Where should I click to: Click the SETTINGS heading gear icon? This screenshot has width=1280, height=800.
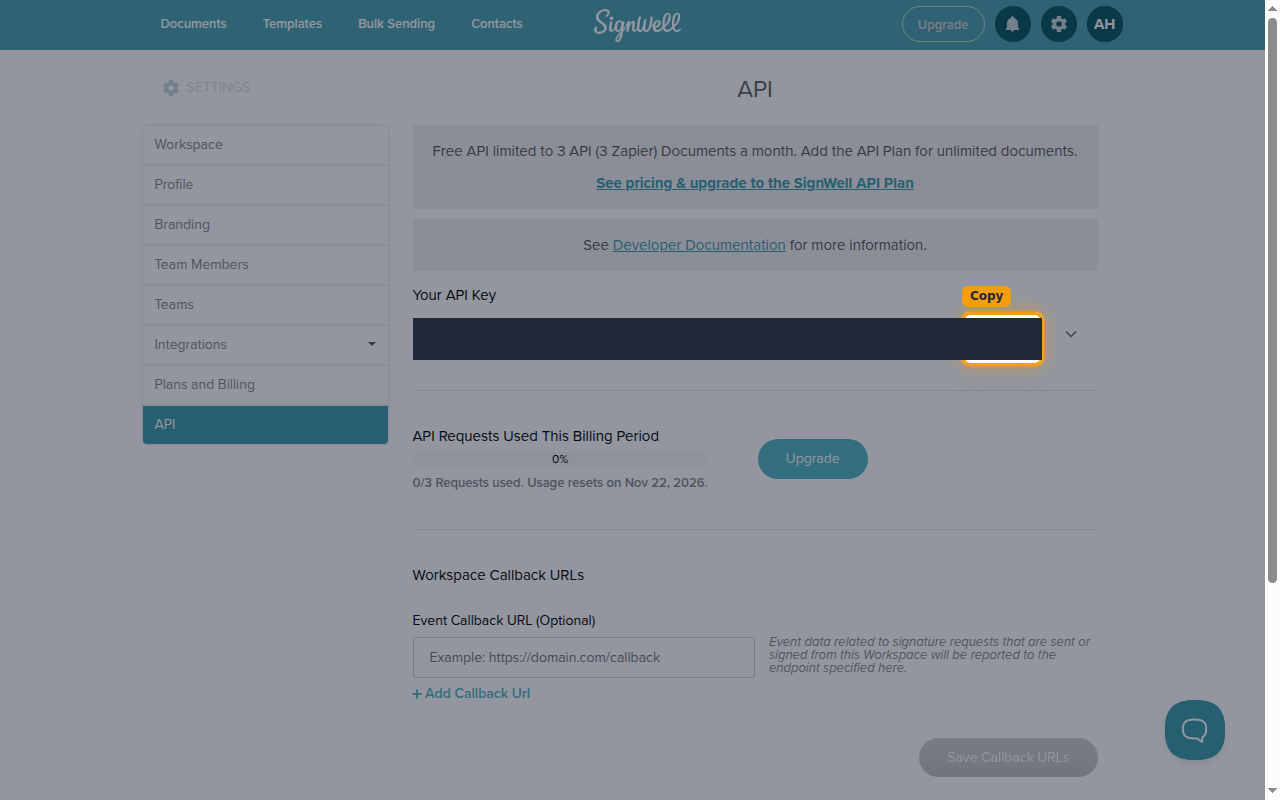(x=171, y=88)
